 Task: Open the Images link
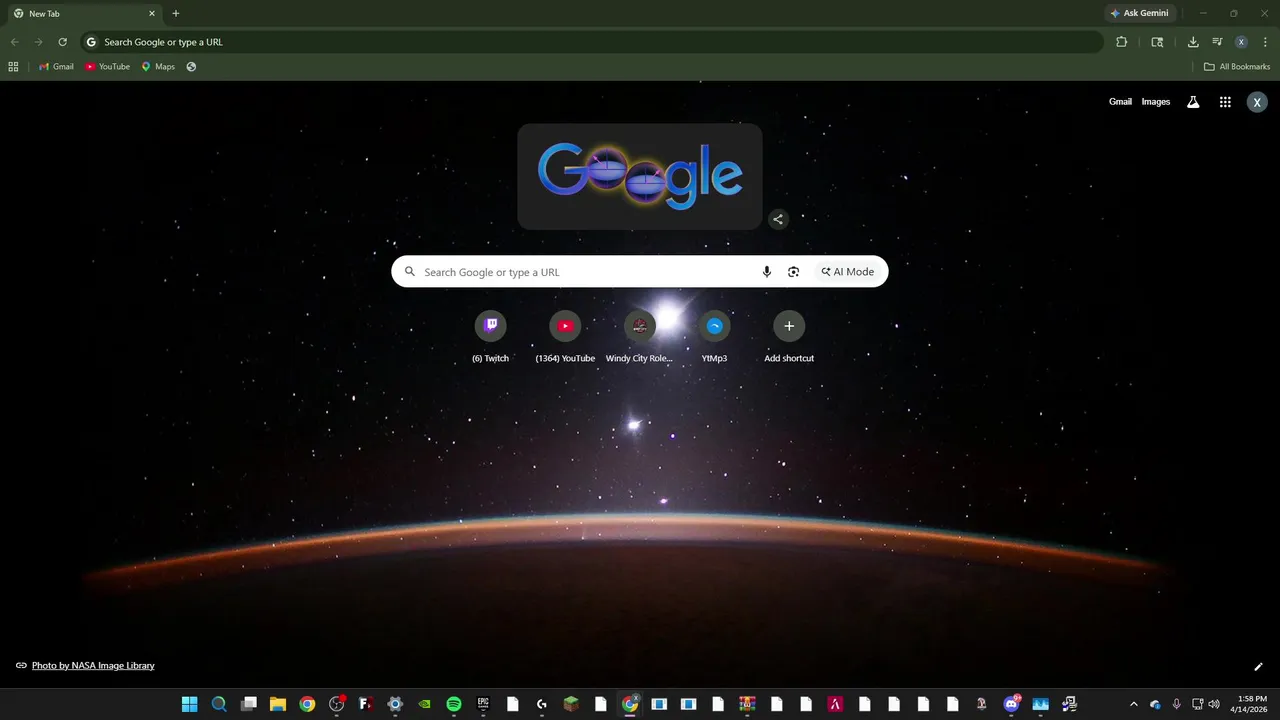point(1156,102)
